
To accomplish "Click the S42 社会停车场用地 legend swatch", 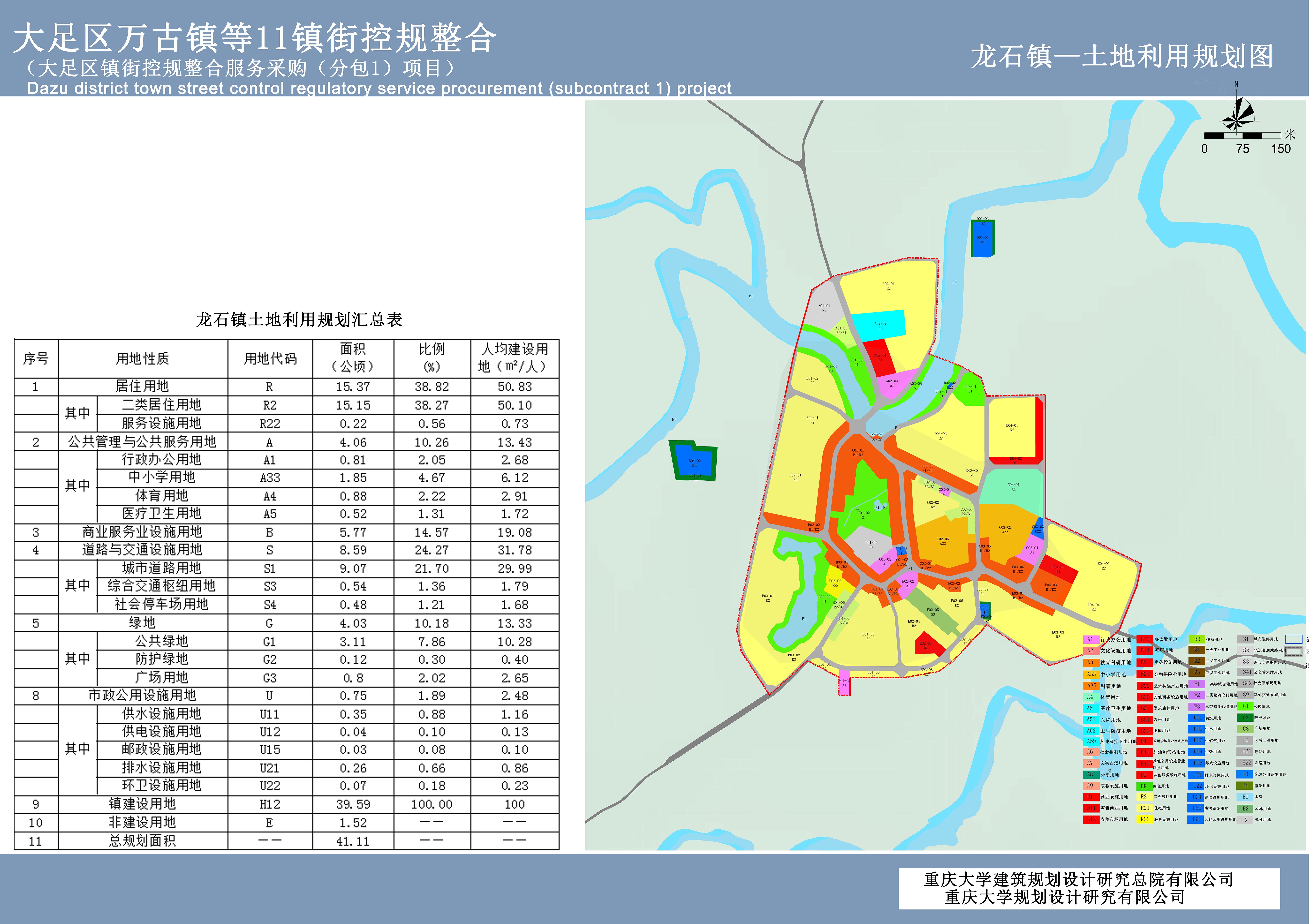I will click(x=1245, y=683).
